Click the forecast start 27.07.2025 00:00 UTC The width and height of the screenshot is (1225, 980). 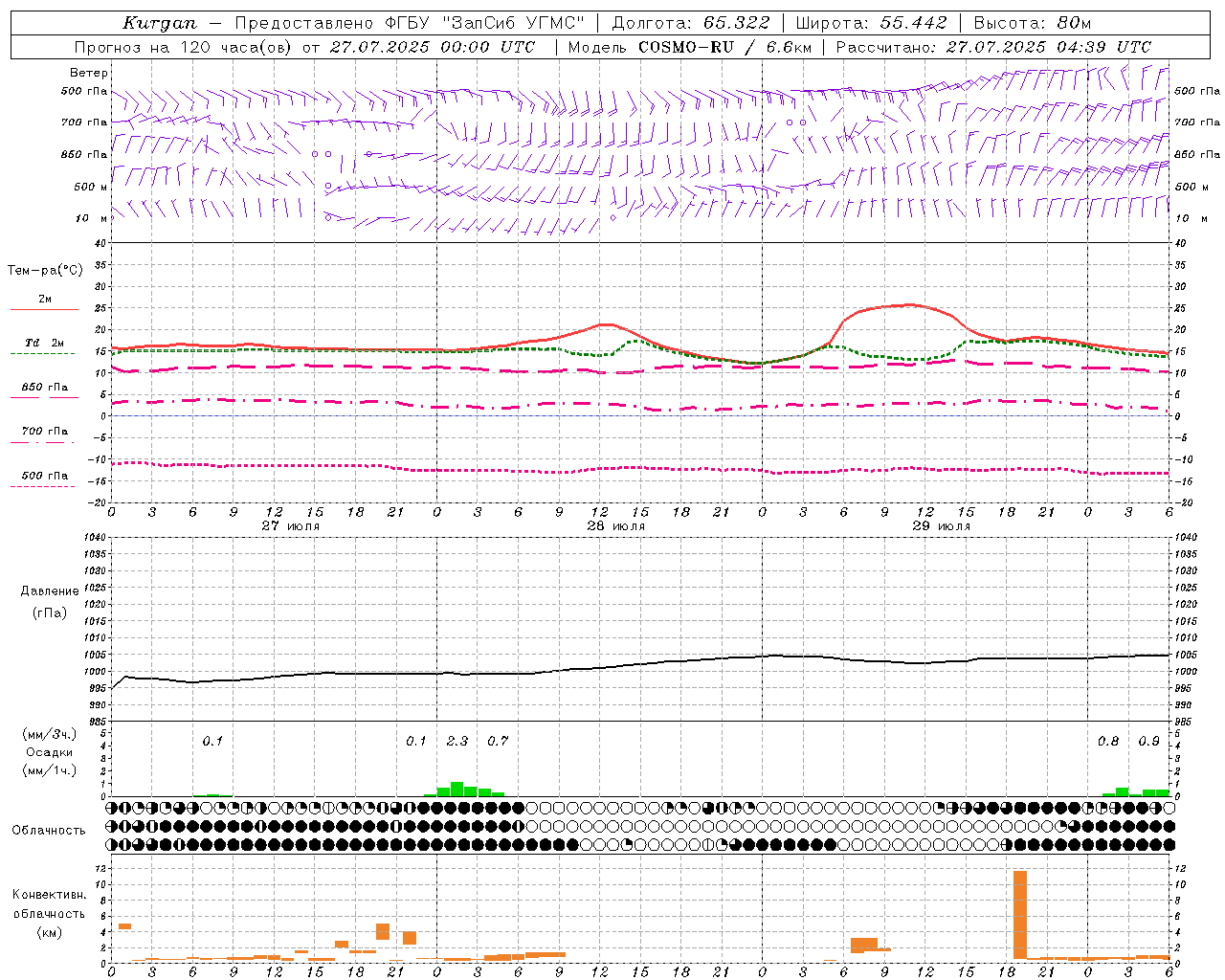pos(433,47)
